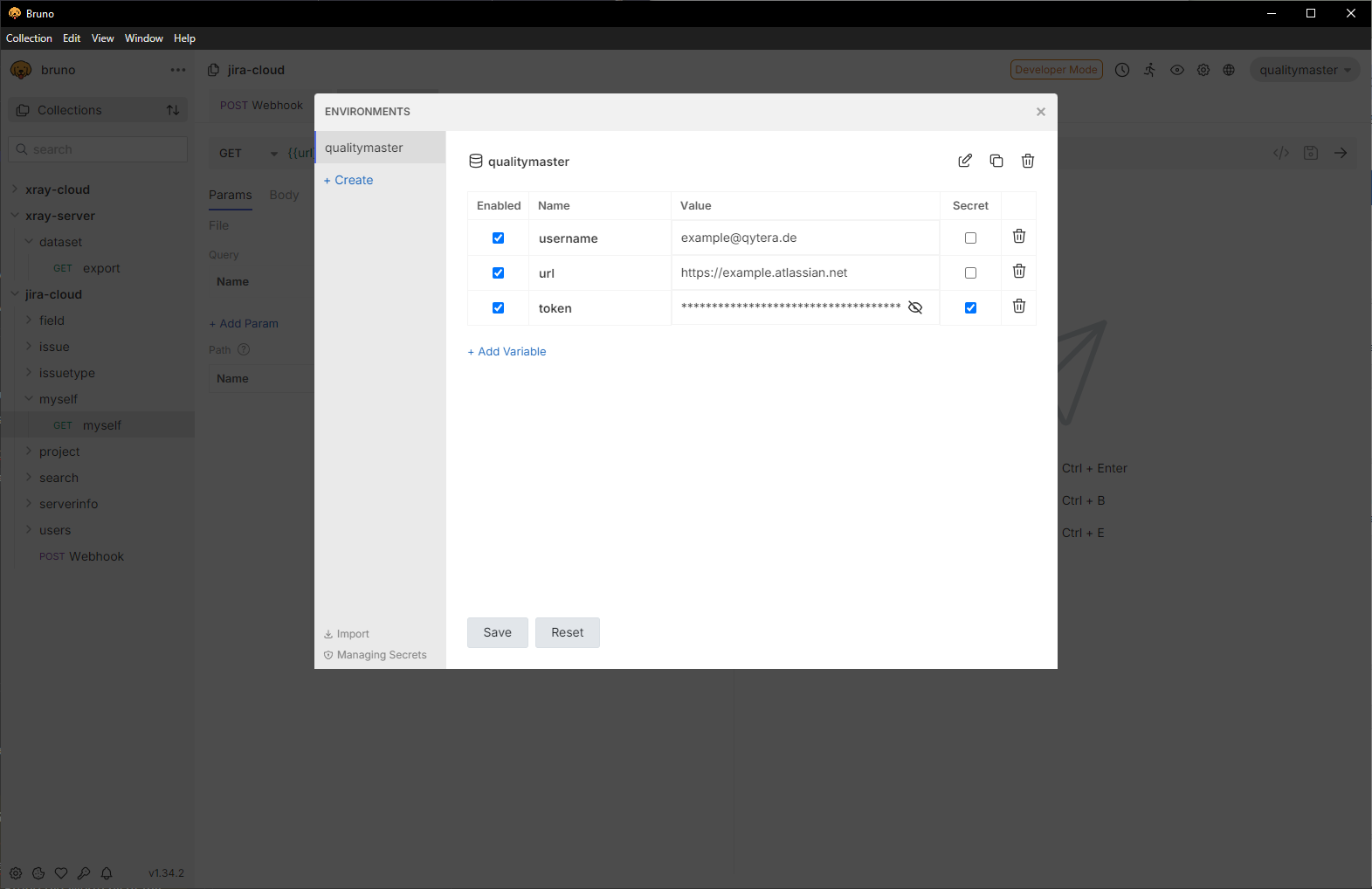This screenshot has width=1372, height=889.
Task: Disable the url variable enabled checkbox
Action: pyautogui.click(x=498, y=272)
